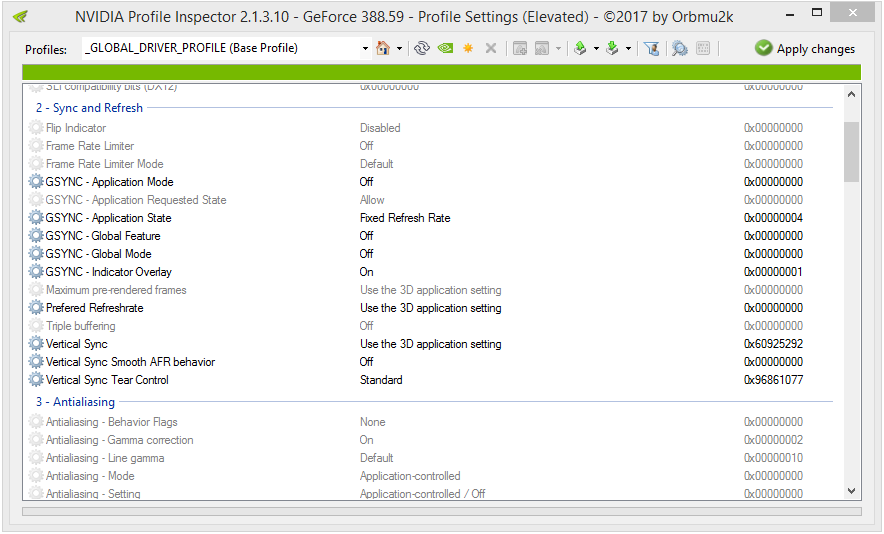Viewport: 884px width, 534px height.
Task: Click faded gear icon of Frame Rate Limiter
Action: tap(36, 145)
